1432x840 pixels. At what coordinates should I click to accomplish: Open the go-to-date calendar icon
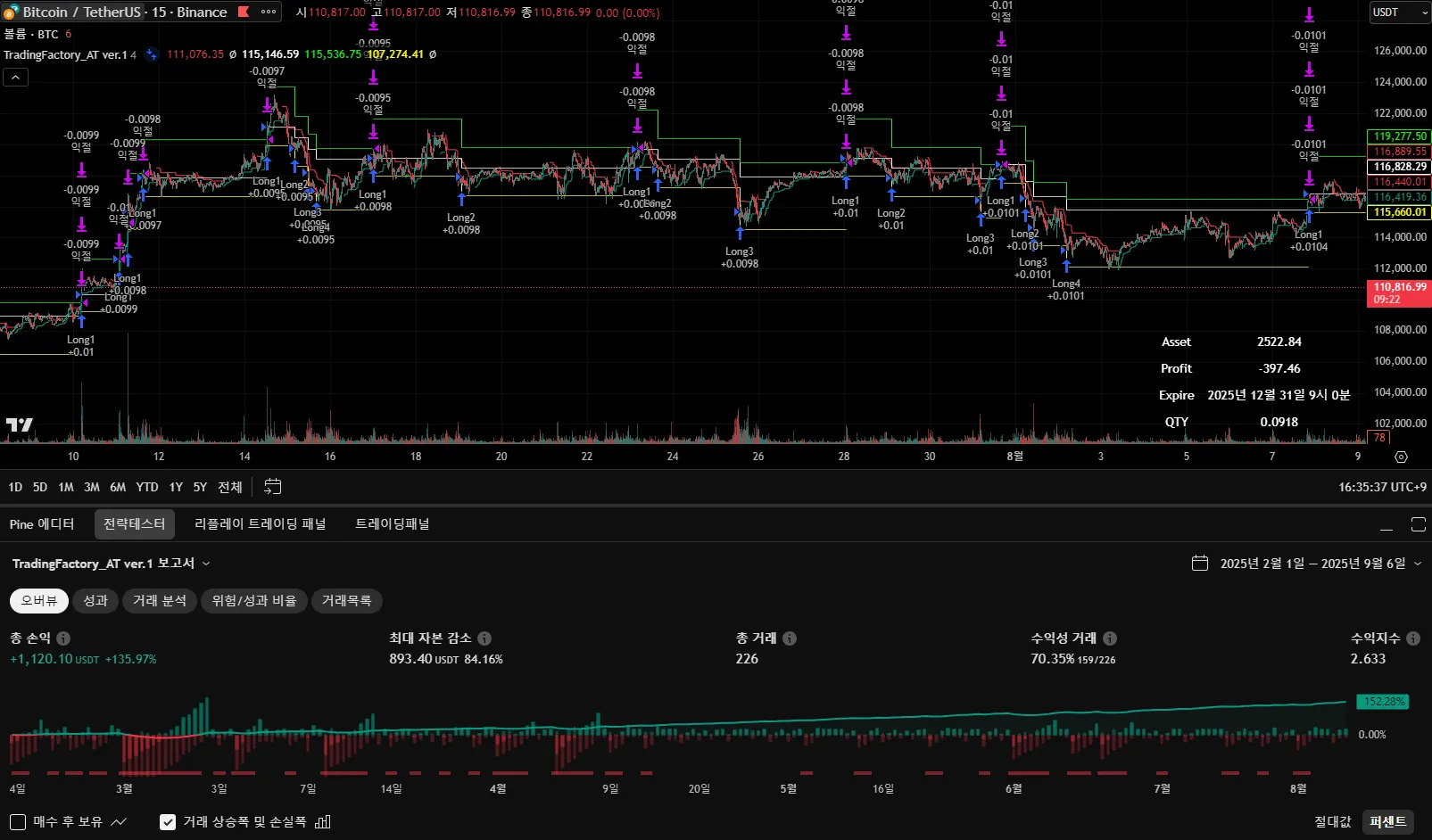(x=273, y=487)
